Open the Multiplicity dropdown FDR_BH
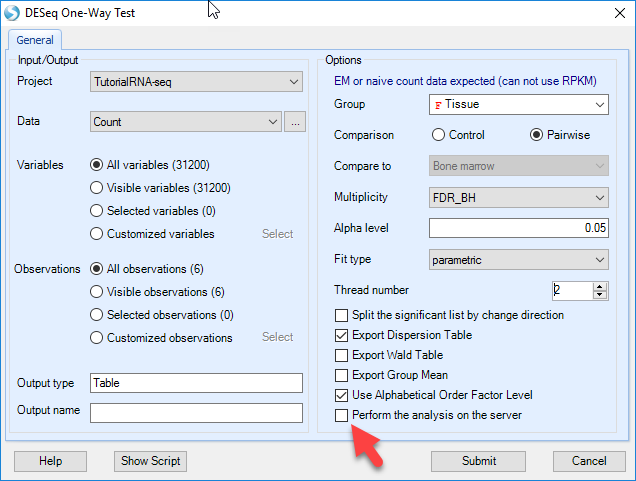 [x=519, y=198]
